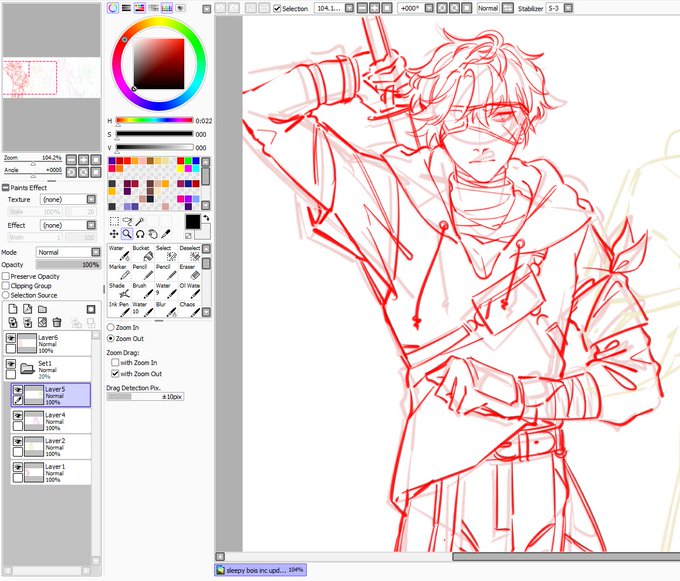The height and width of the screenshot is (581, 680).
Task: Click the navigator zoom-out minus button
Action: tap(71, 159)
